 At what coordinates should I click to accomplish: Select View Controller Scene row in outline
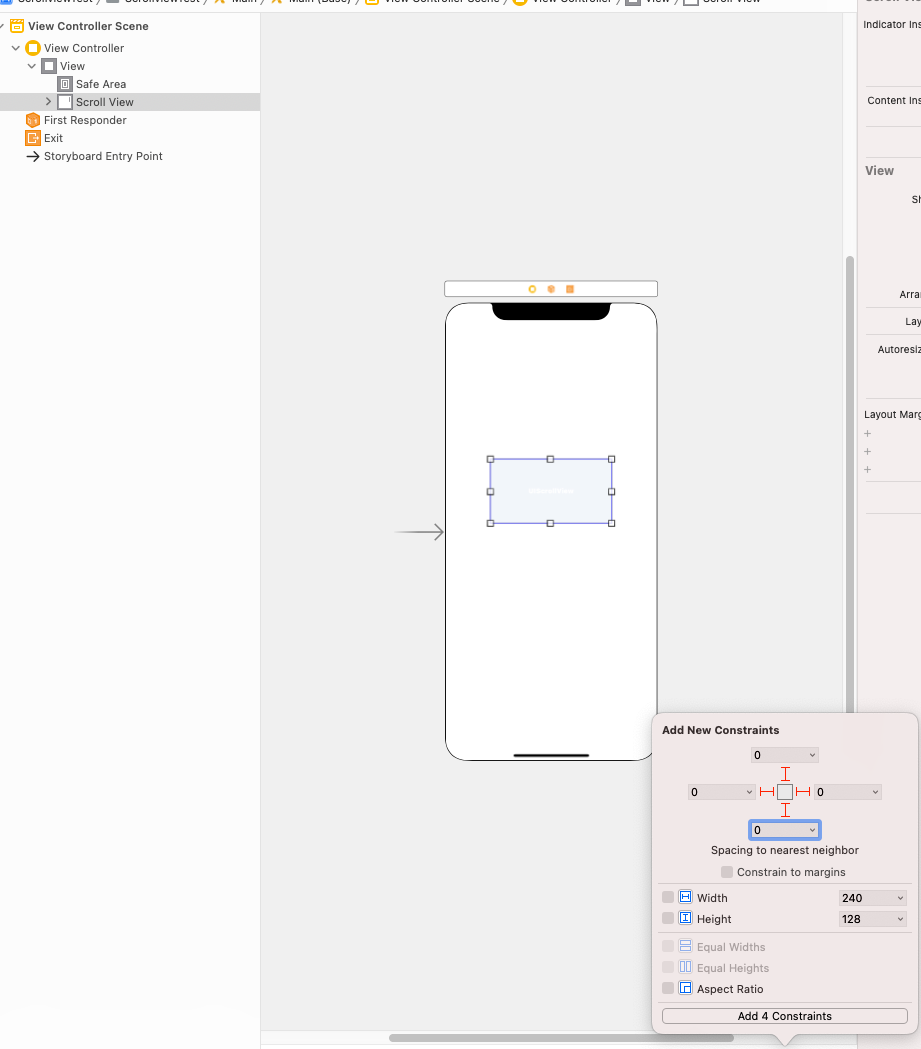[130, 26]
